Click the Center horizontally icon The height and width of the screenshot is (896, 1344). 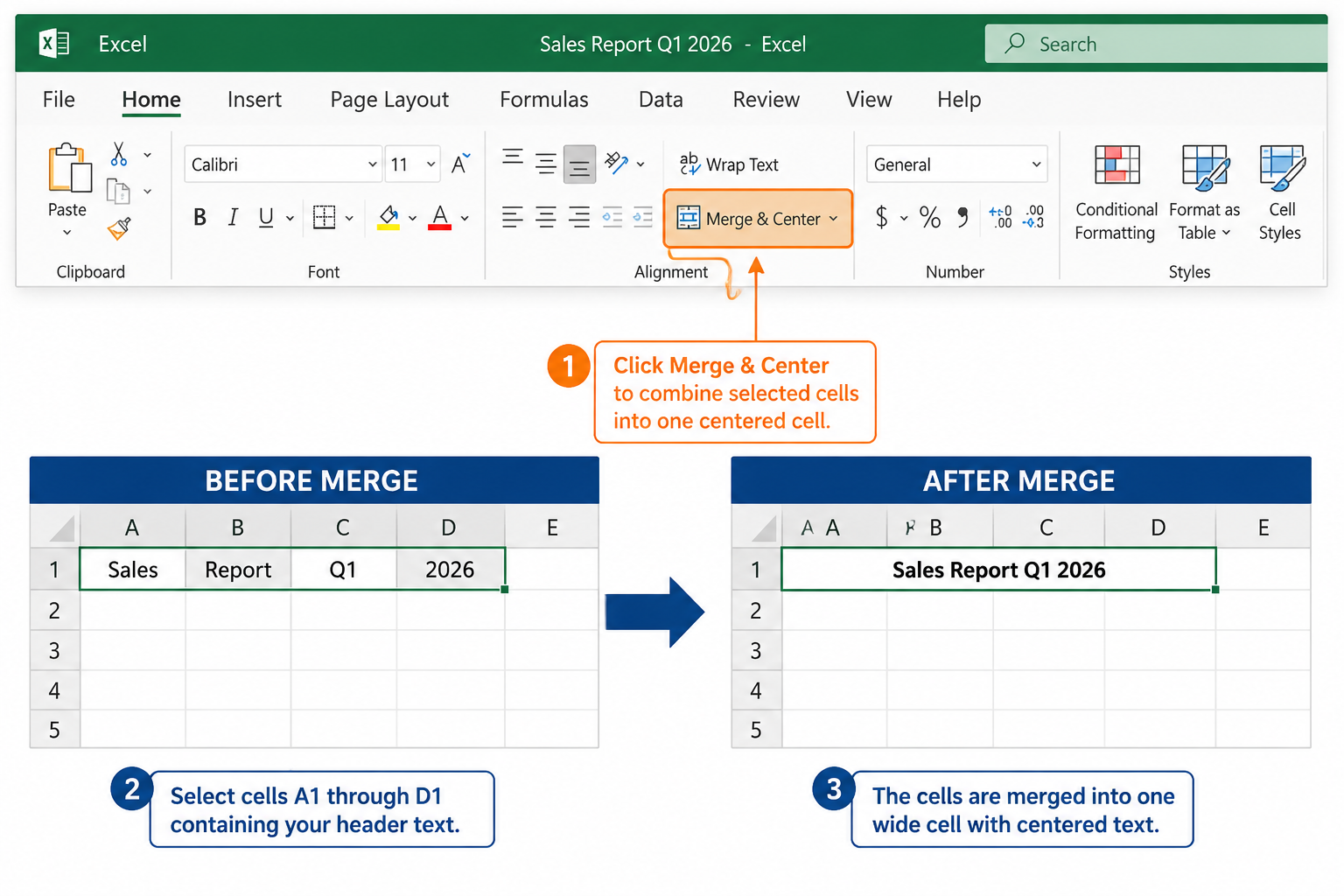pyautogui.click(x=546, y=217)
